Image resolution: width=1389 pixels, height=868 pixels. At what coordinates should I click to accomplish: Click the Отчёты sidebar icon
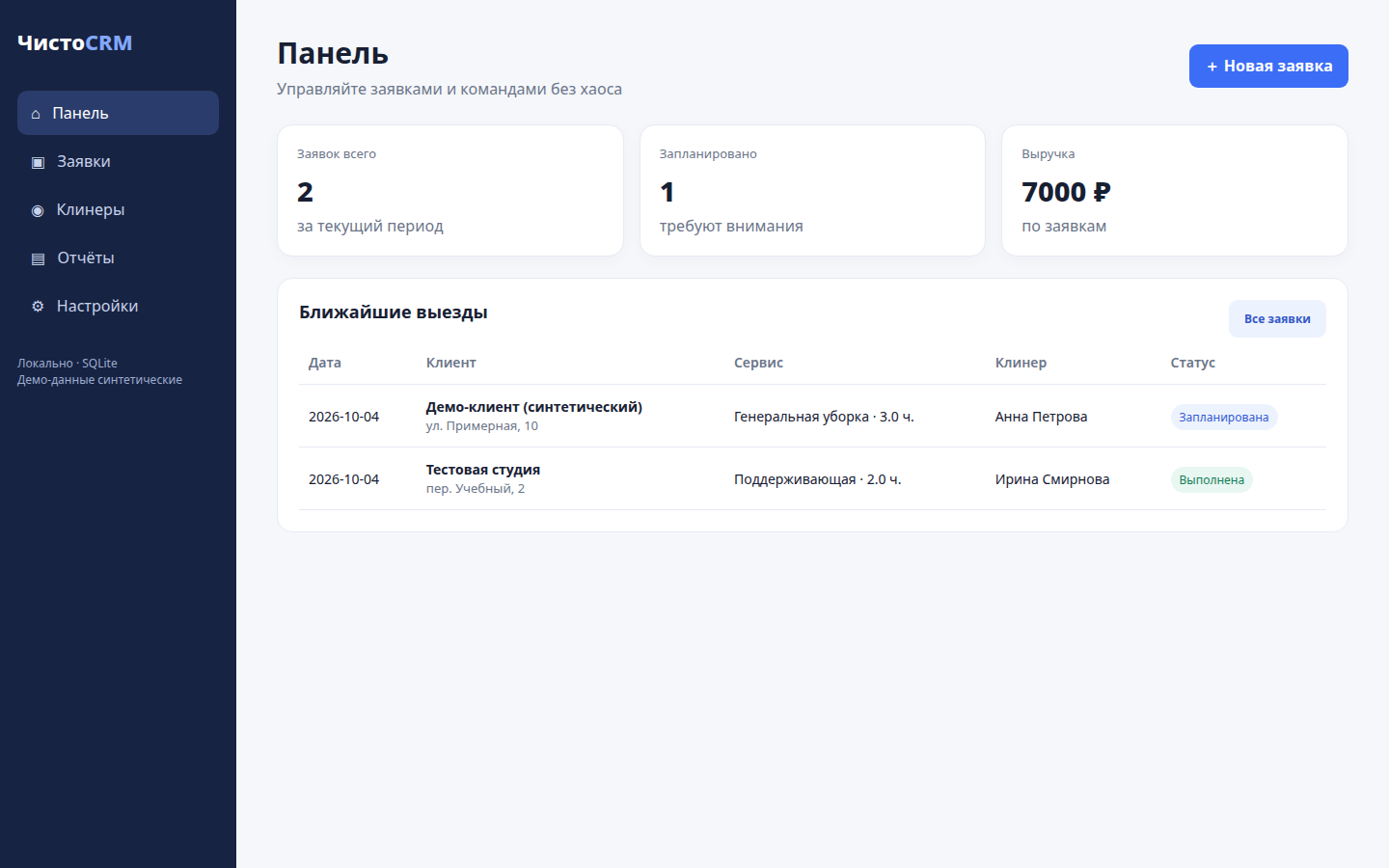click(x=38, y=258)
